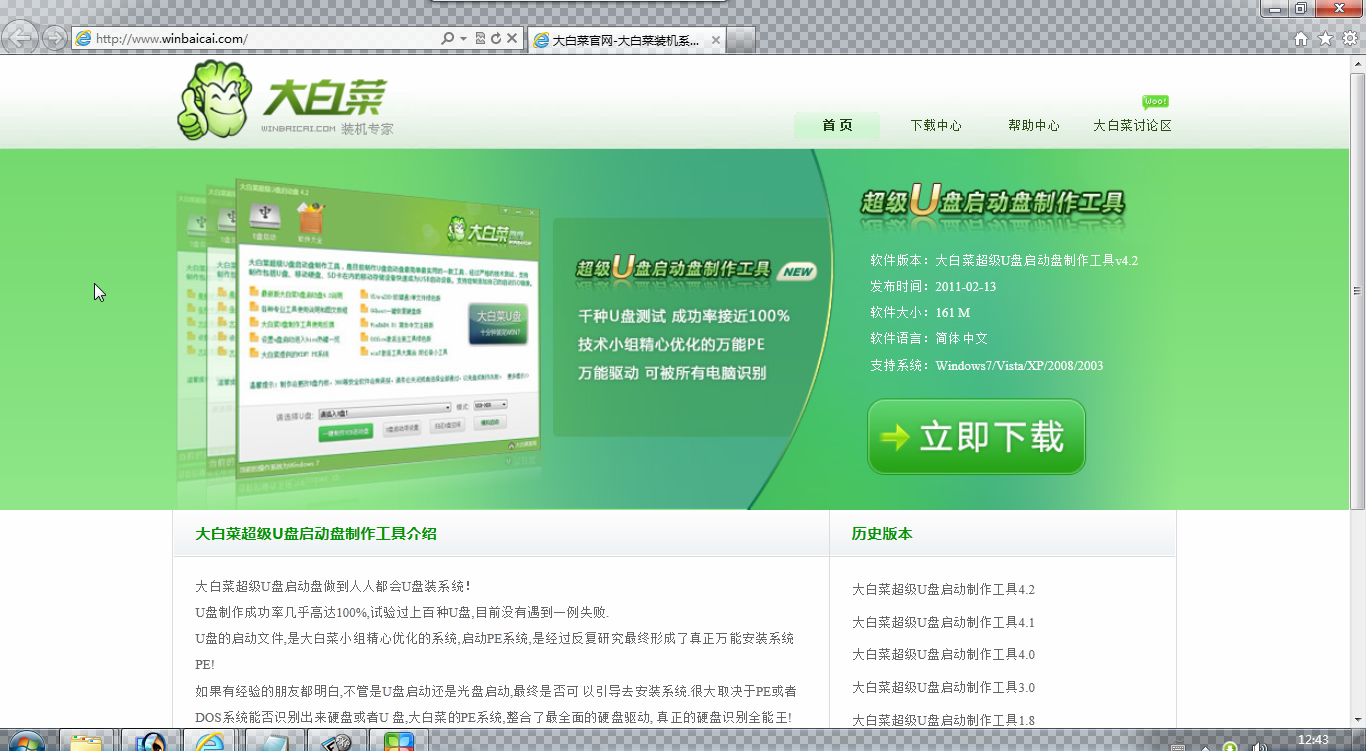1366x751 pixels.
Task: Click the search magnifier in address bar
Action: (448, 39)
